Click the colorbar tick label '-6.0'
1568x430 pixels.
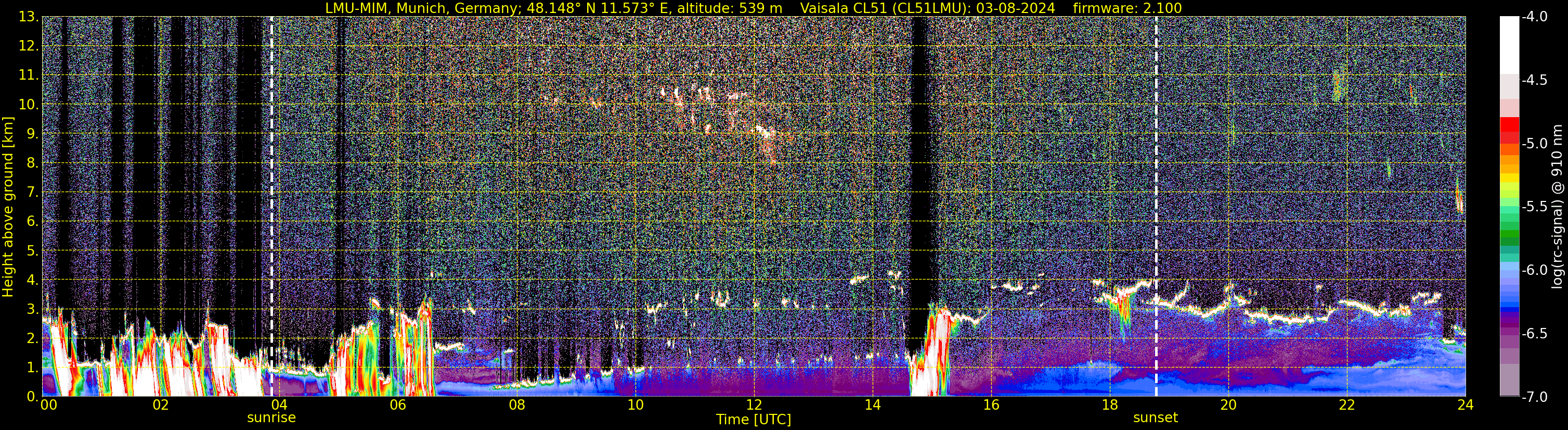point(1535,270)
